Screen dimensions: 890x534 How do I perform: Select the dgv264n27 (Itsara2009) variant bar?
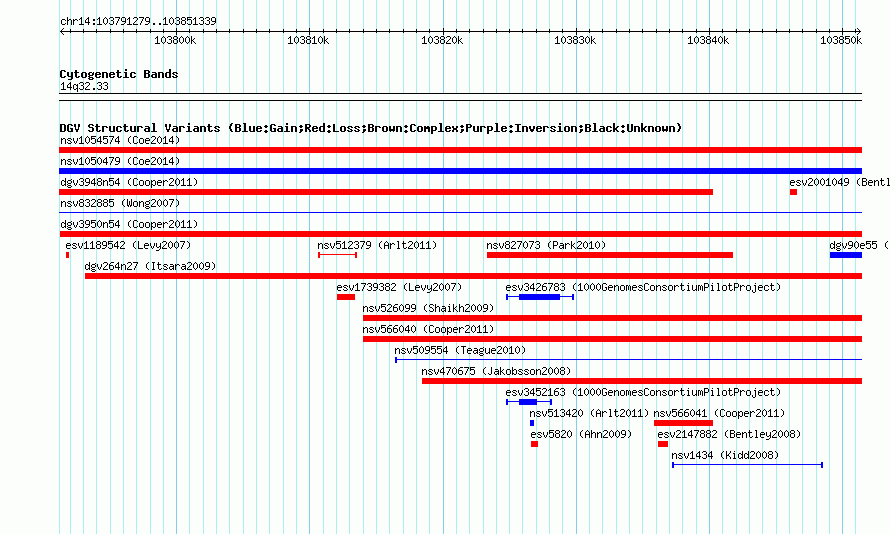pyautogui.click(x=473, y=276)
